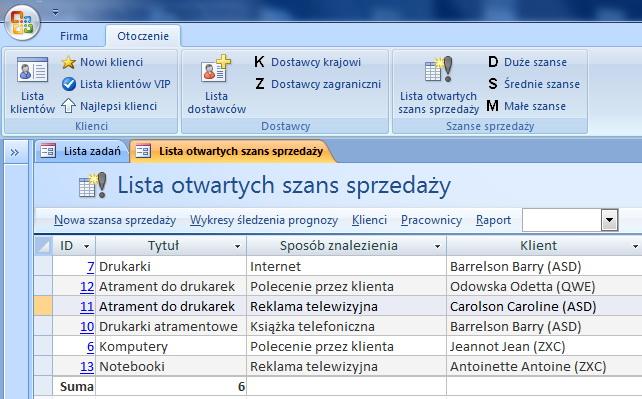Select the row selector for record 11

(x=43, y=307)
